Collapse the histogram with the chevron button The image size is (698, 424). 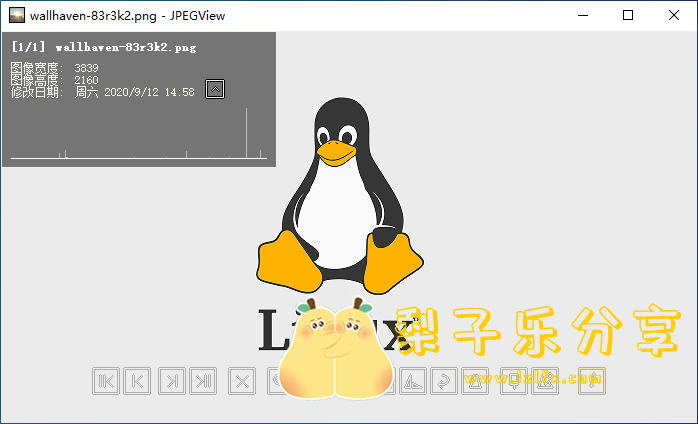pos(215,89)
